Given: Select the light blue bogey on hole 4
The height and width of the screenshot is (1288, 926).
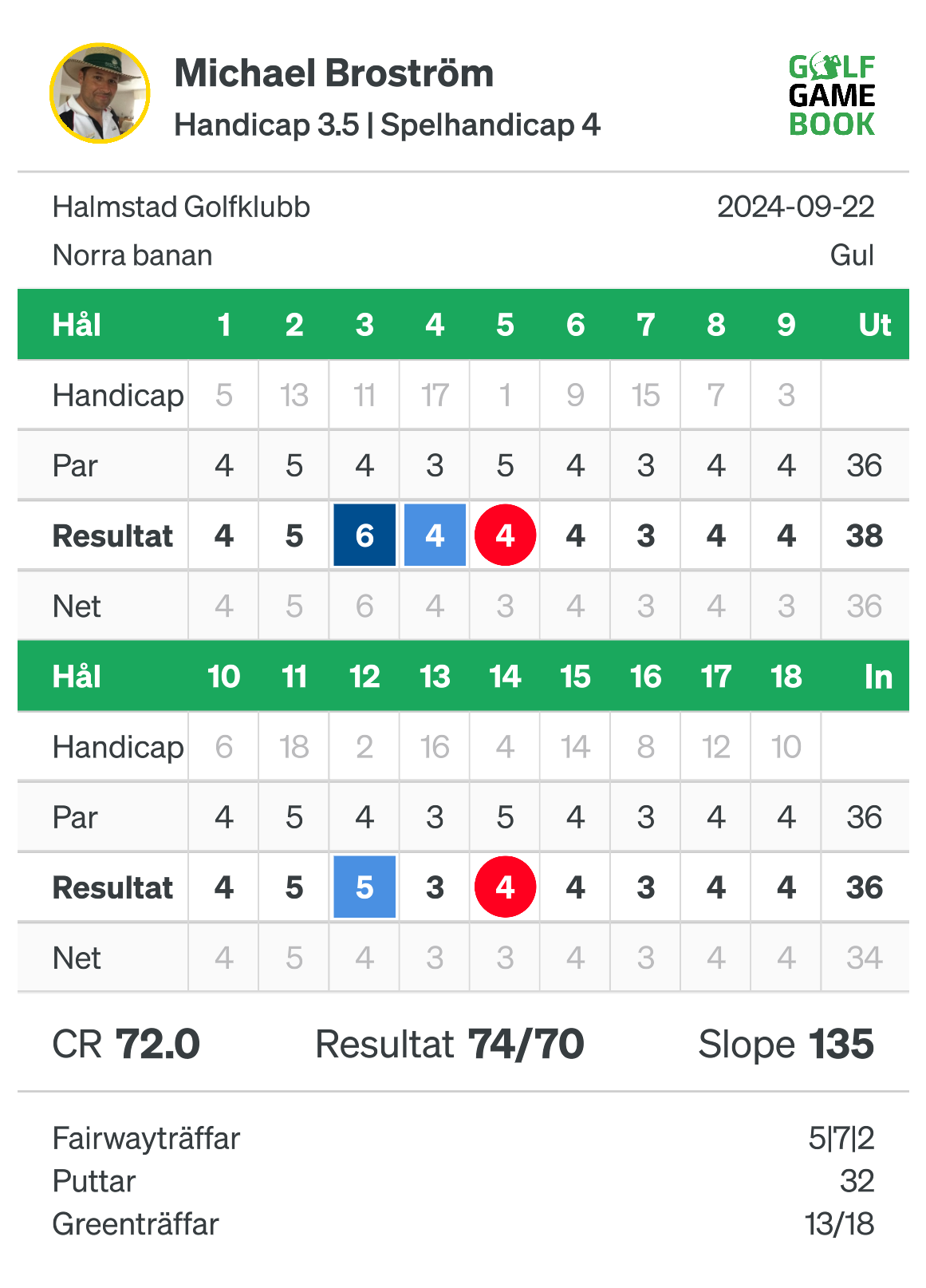Looking at the screenshot, I should 435,535.
